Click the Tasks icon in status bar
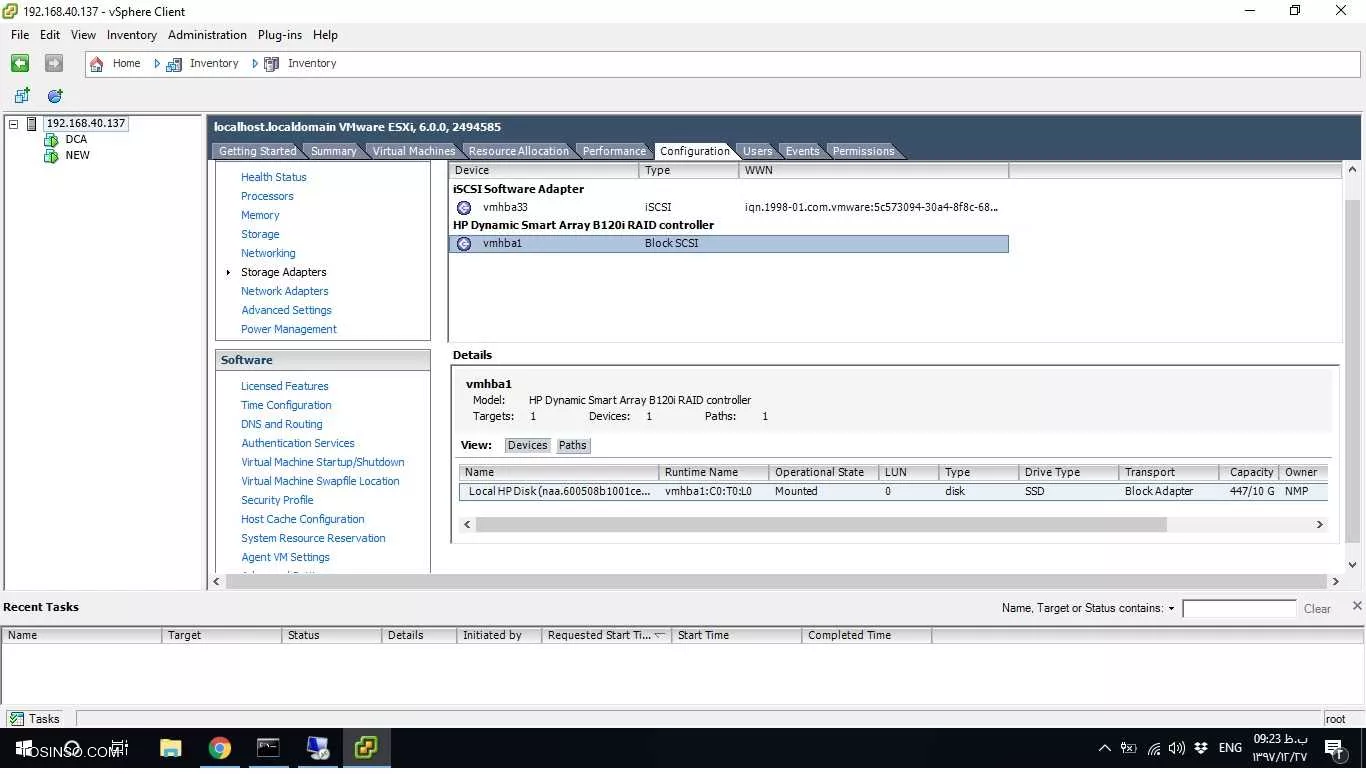Viewport: 1366px width, 774px height. pyautogui.click(x=16, y=718)
